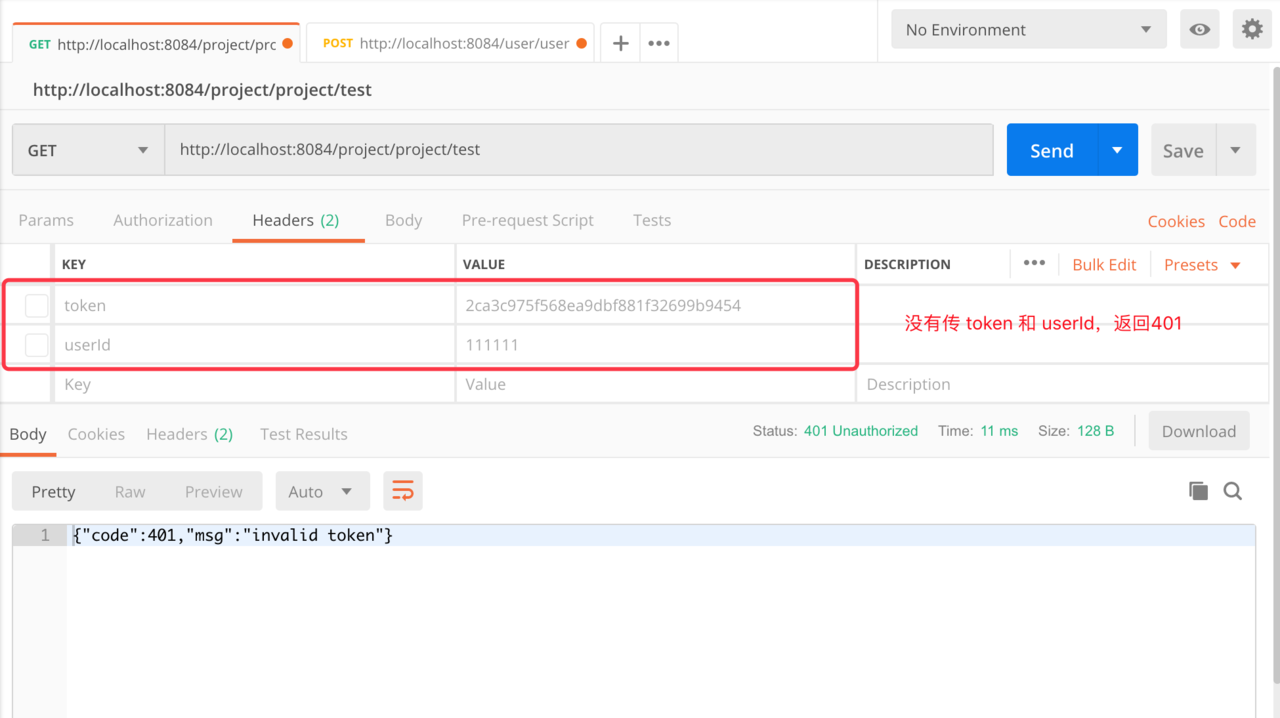Click the 128 B response size text
Image resolution: width=1280 pixels, height=718 pixels.
tap(1095, 431)
